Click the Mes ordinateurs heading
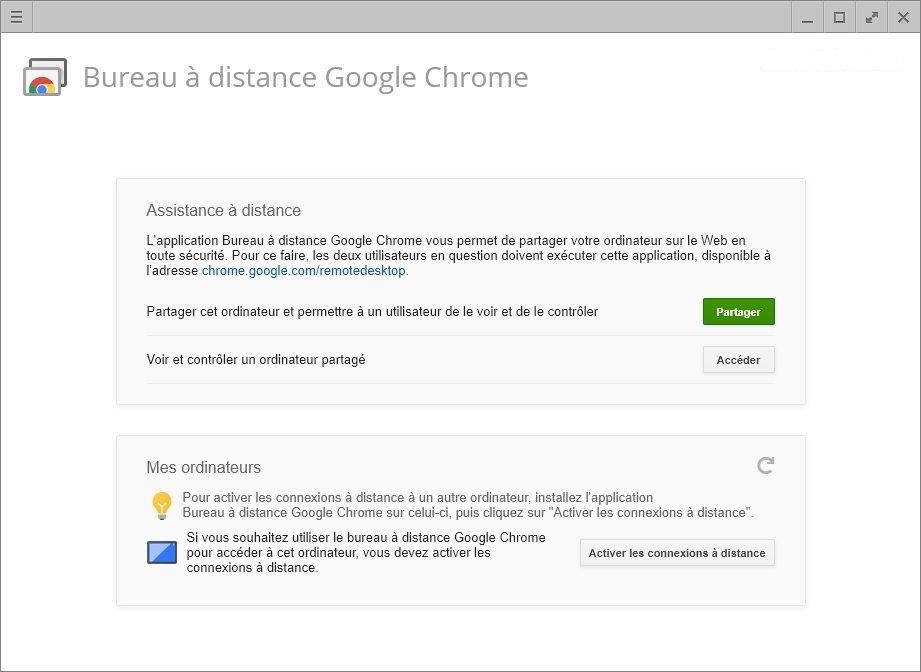921x672 pixels. coord(203,468)
